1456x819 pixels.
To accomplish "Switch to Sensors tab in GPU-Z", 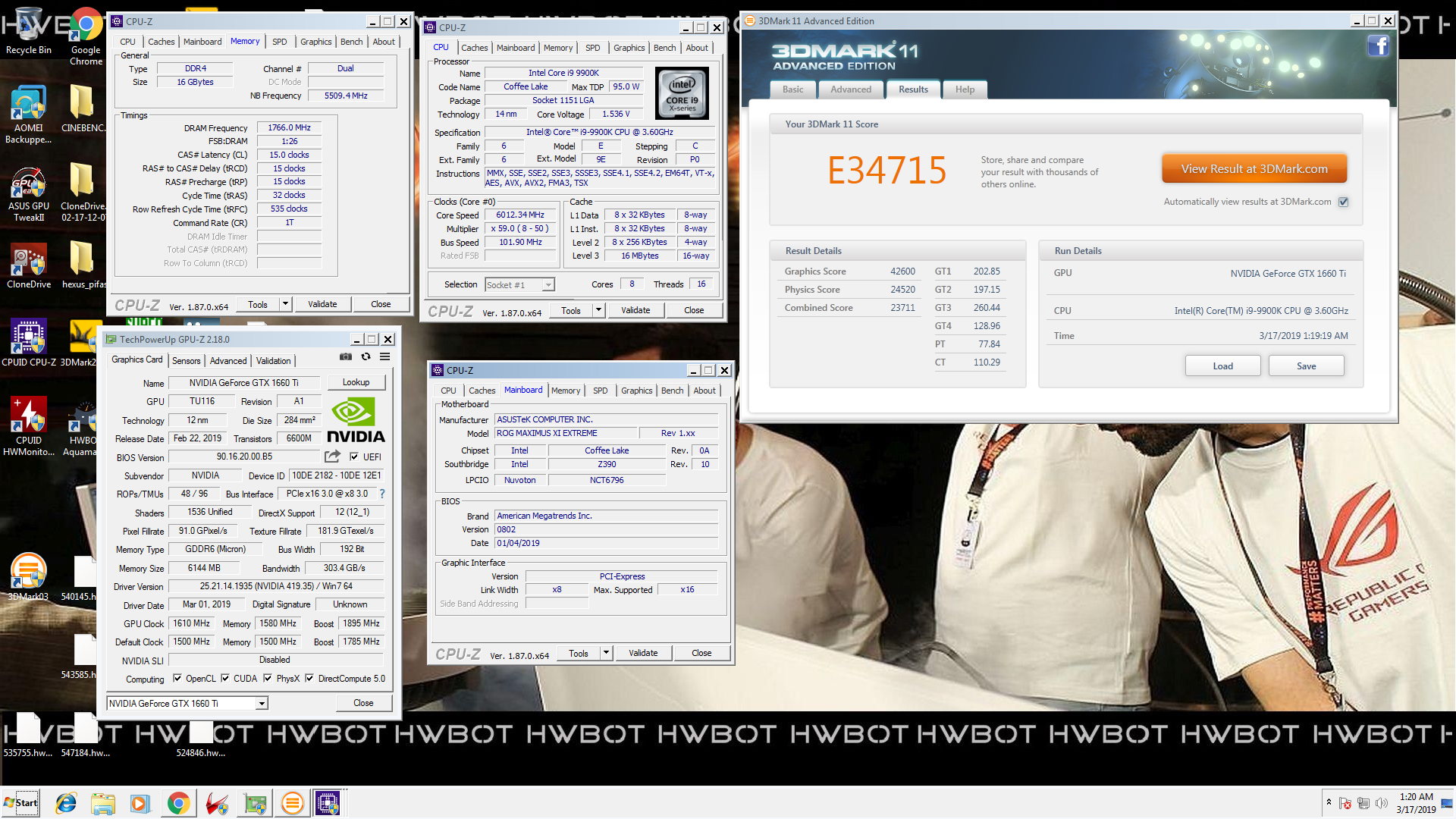I will [x=186, y=361].
